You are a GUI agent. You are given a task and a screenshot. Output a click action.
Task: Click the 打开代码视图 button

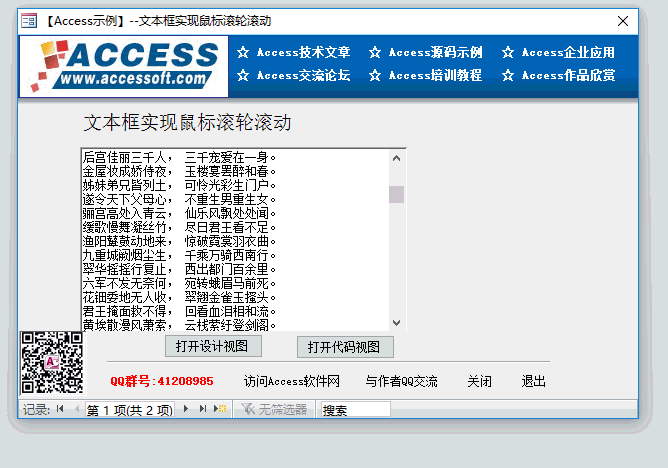pos(345,347)
